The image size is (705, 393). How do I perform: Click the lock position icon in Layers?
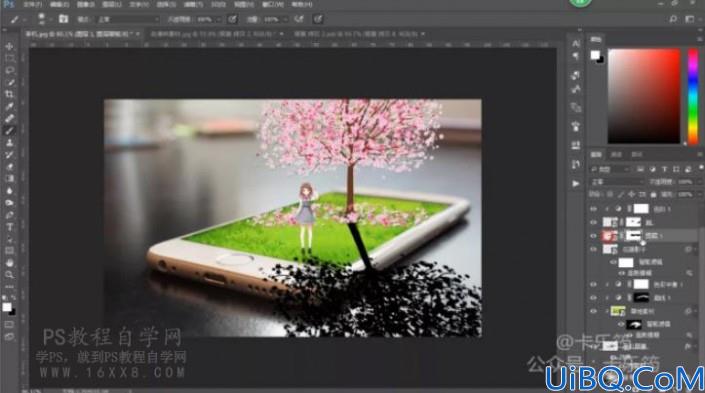(632, 194)
